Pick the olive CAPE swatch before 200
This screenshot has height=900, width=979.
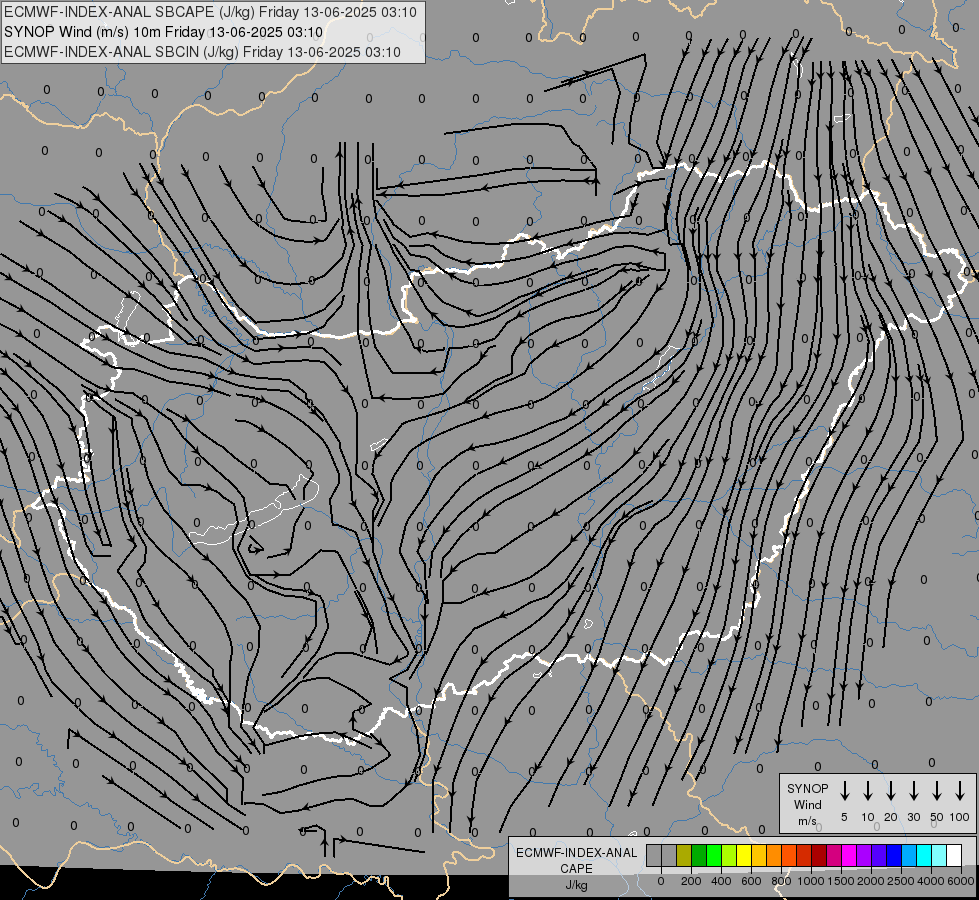click(x=684, y=855)
